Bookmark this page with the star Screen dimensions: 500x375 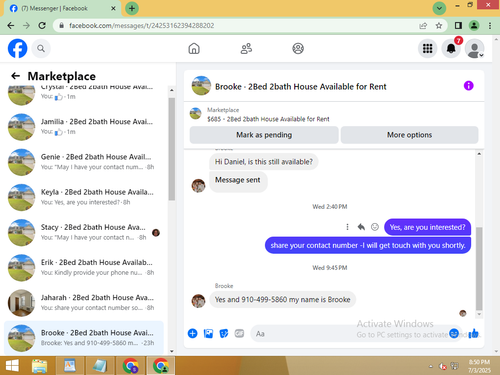439,26
